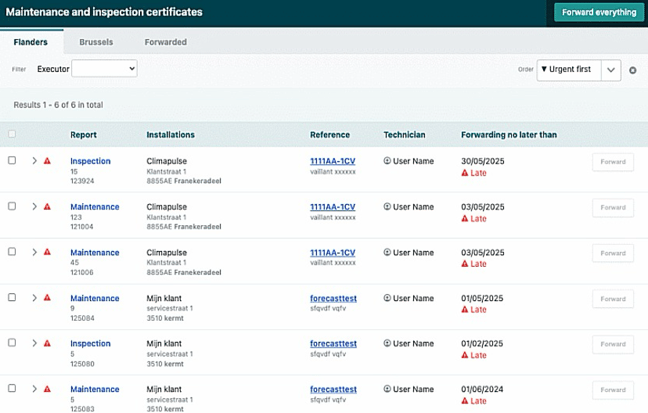The image size is (648, 413).
Task: Click the red alert icon beside Maintenance 125083
Action: [47, 389]
